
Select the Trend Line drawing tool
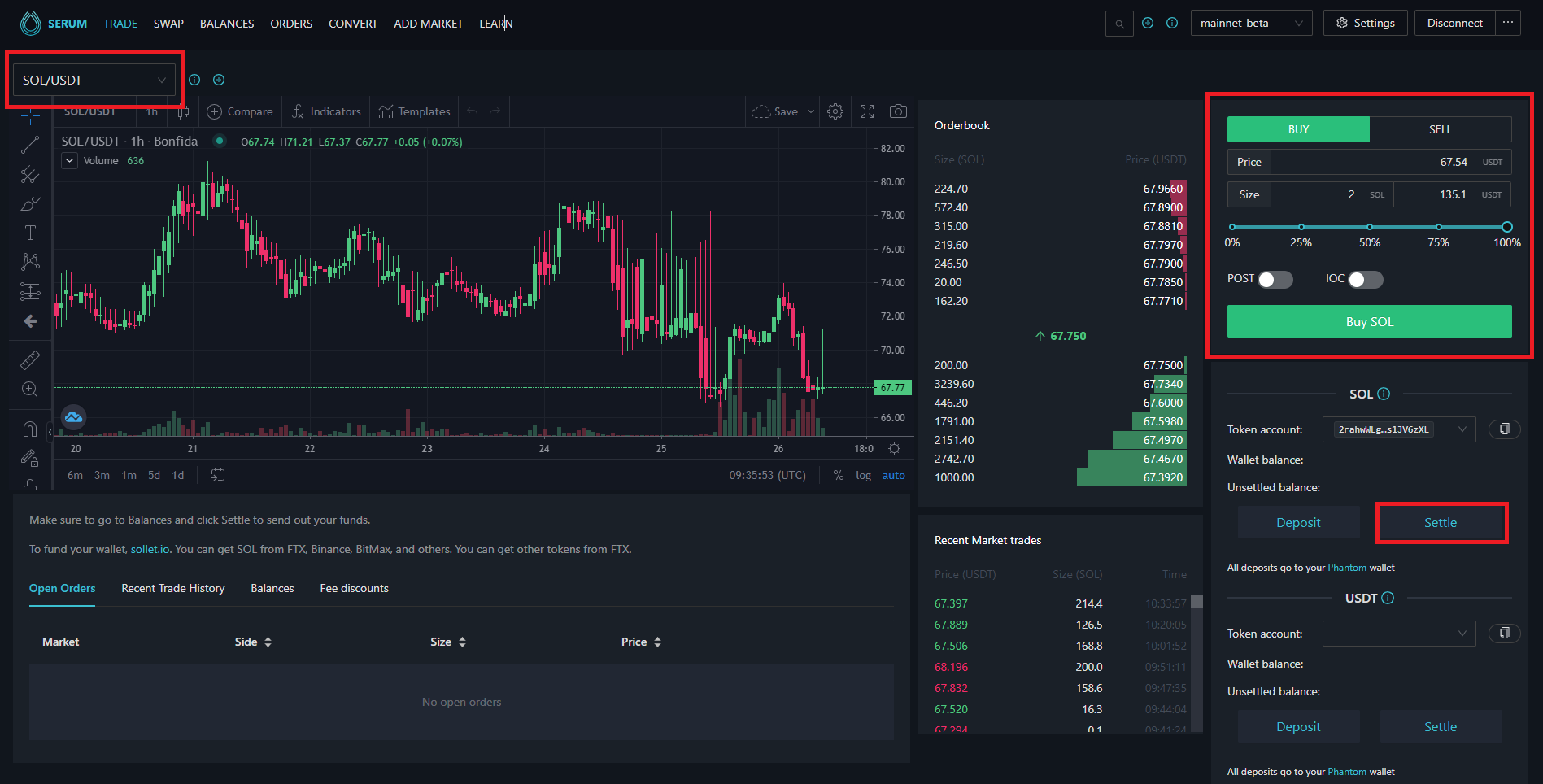[x=30, y=145]
